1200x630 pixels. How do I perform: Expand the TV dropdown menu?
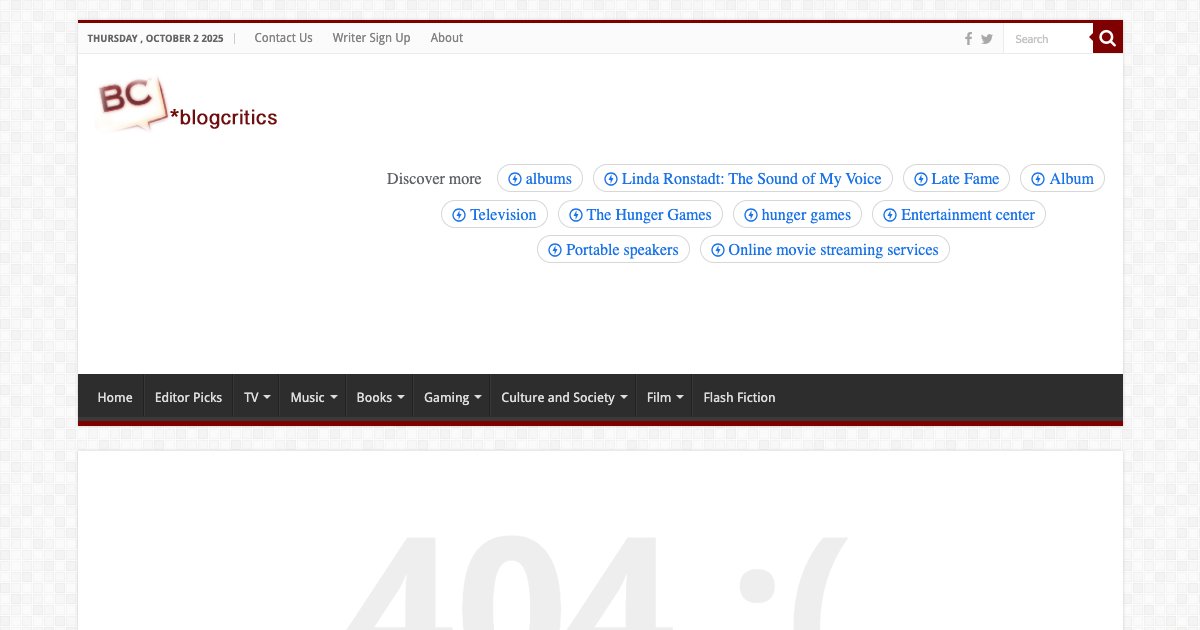[256, 397]
